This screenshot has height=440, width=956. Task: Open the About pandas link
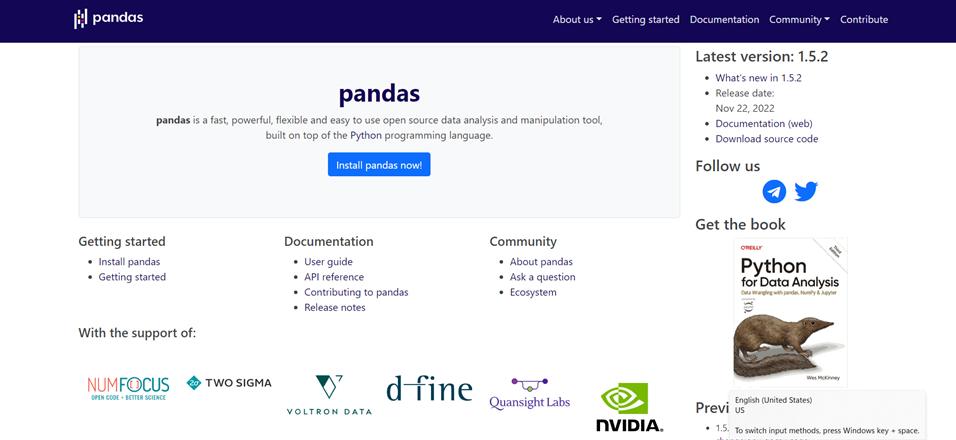click(x=541, y=261)
